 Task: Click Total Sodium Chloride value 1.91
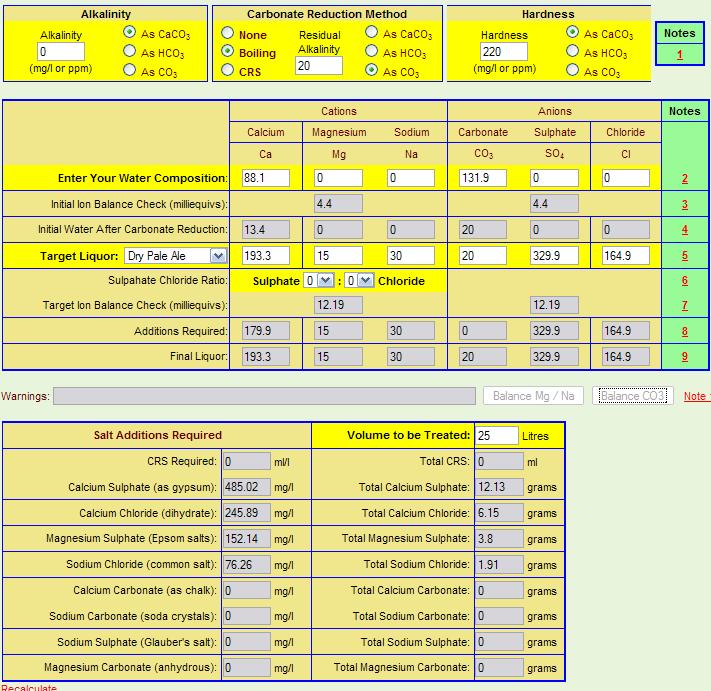(499, 564)
